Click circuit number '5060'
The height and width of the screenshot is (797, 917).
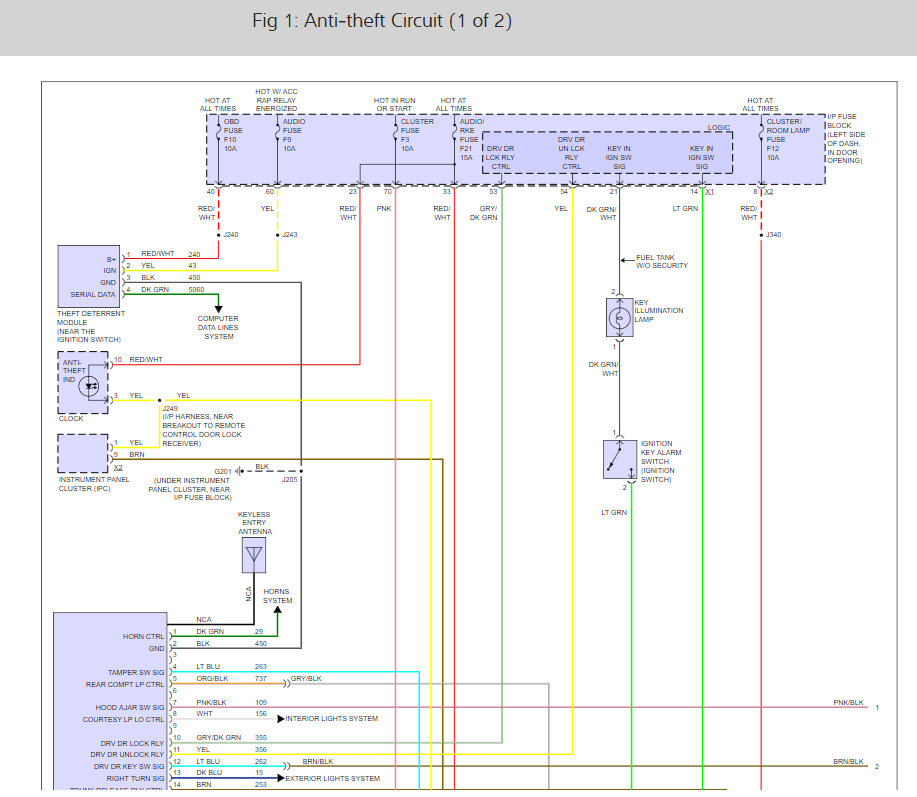(x=196, y=289)
